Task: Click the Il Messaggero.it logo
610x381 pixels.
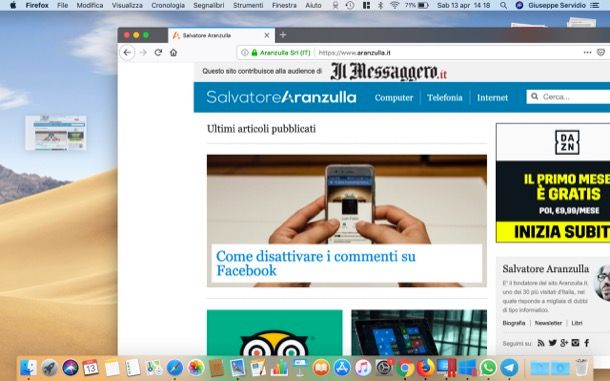Action: 388,72
